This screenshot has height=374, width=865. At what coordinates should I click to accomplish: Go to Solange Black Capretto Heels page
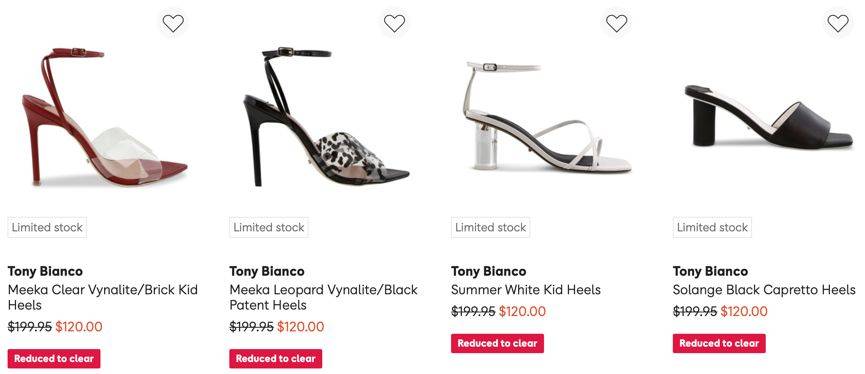[764, 290]
